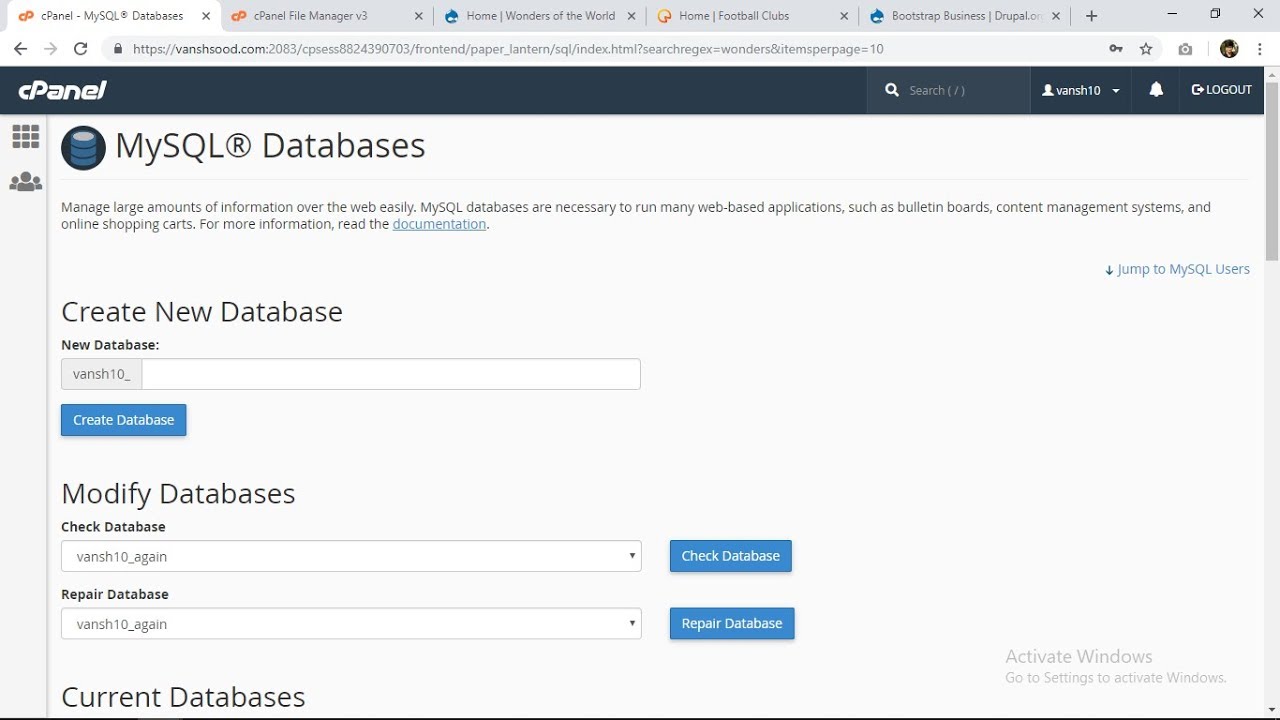This screenshot has height=720, width=1280.
Task: Click the browser address bar URL
Action: coord(508,49)
